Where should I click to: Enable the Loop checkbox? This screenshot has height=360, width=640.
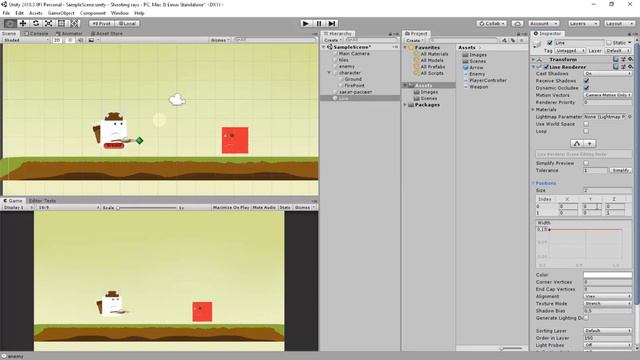586,131
